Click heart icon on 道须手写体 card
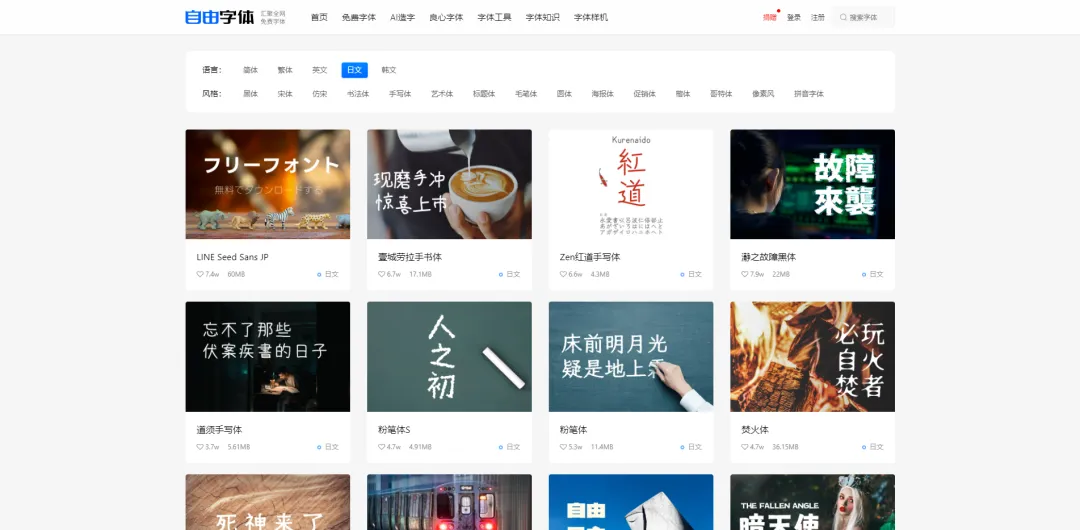 [x=200, y=447]
